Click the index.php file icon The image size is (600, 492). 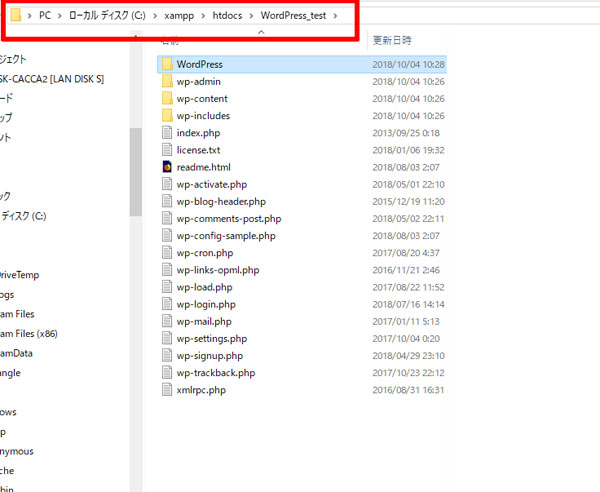click(x=167, y=133)
